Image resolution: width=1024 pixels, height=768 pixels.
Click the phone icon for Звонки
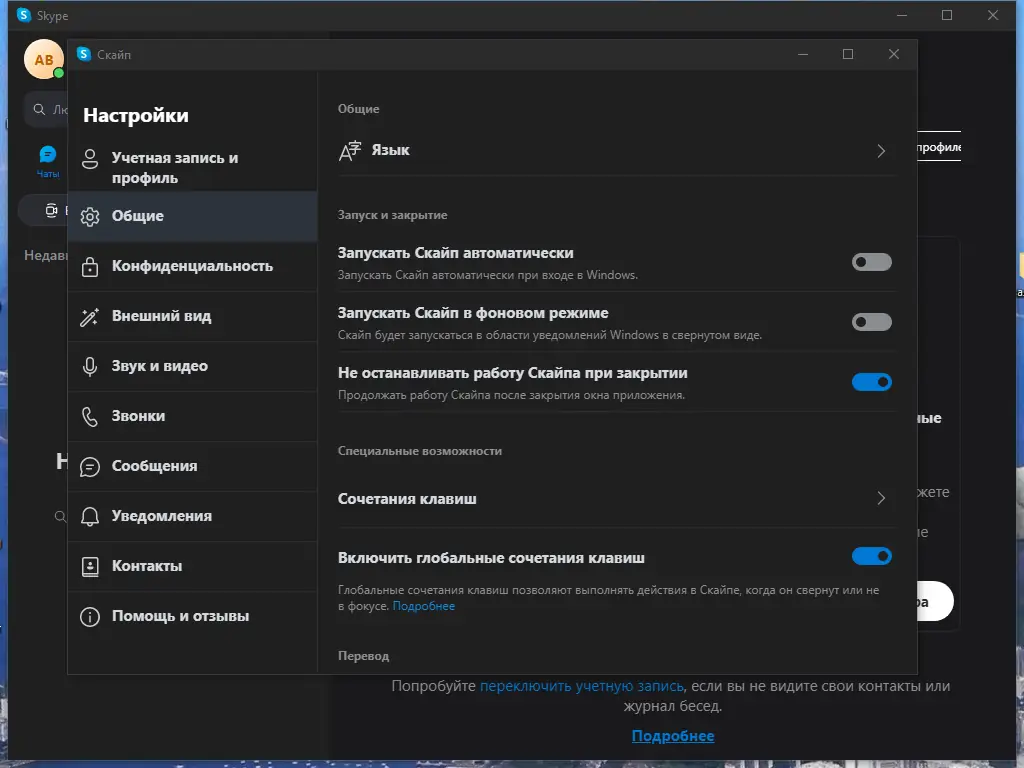click(90, 416)
